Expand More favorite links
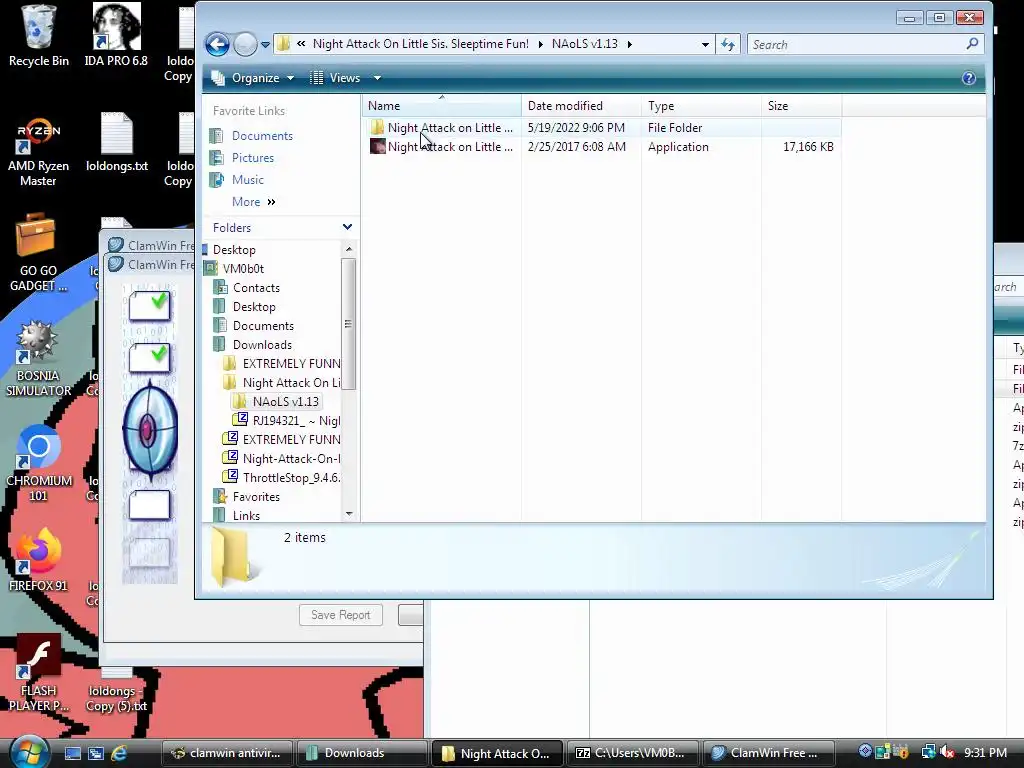The width and height of the screenshot is (1024, 768). (x=253, y=202)
